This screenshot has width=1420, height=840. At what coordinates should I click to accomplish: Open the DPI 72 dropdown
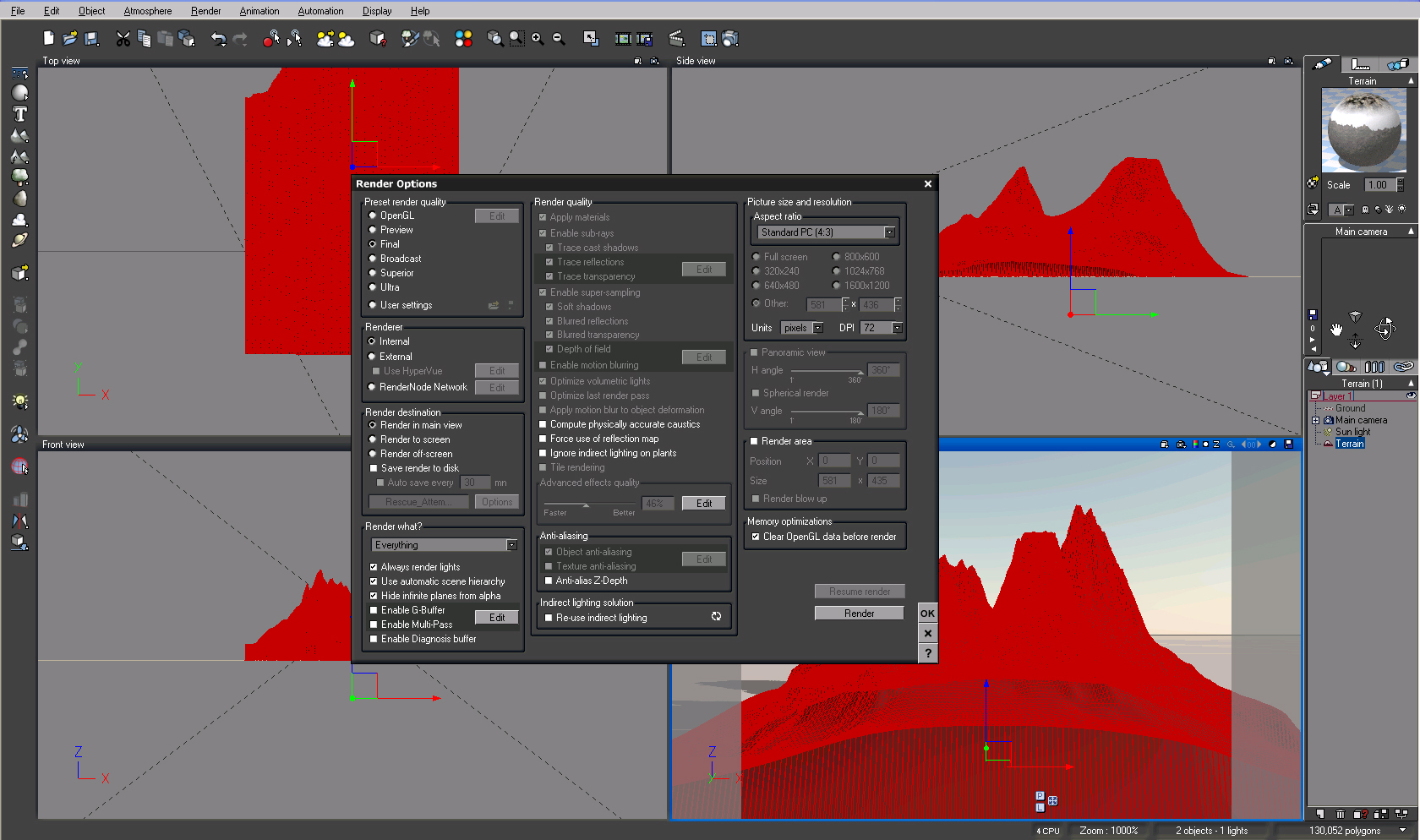pyautogui.click(x=882, y=328)
